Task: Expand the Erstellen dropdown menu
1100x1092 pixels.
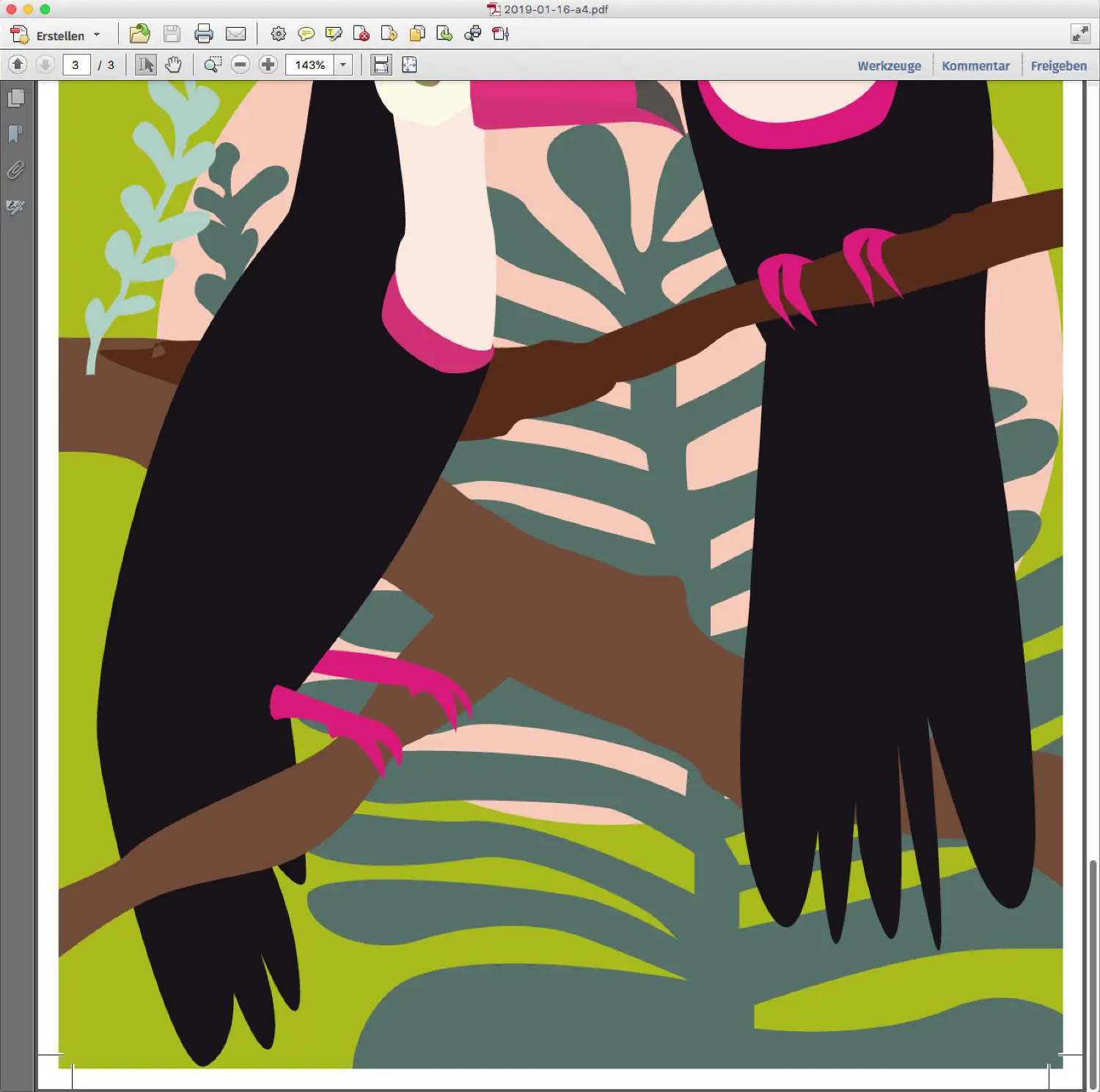Action: (97, 35)
